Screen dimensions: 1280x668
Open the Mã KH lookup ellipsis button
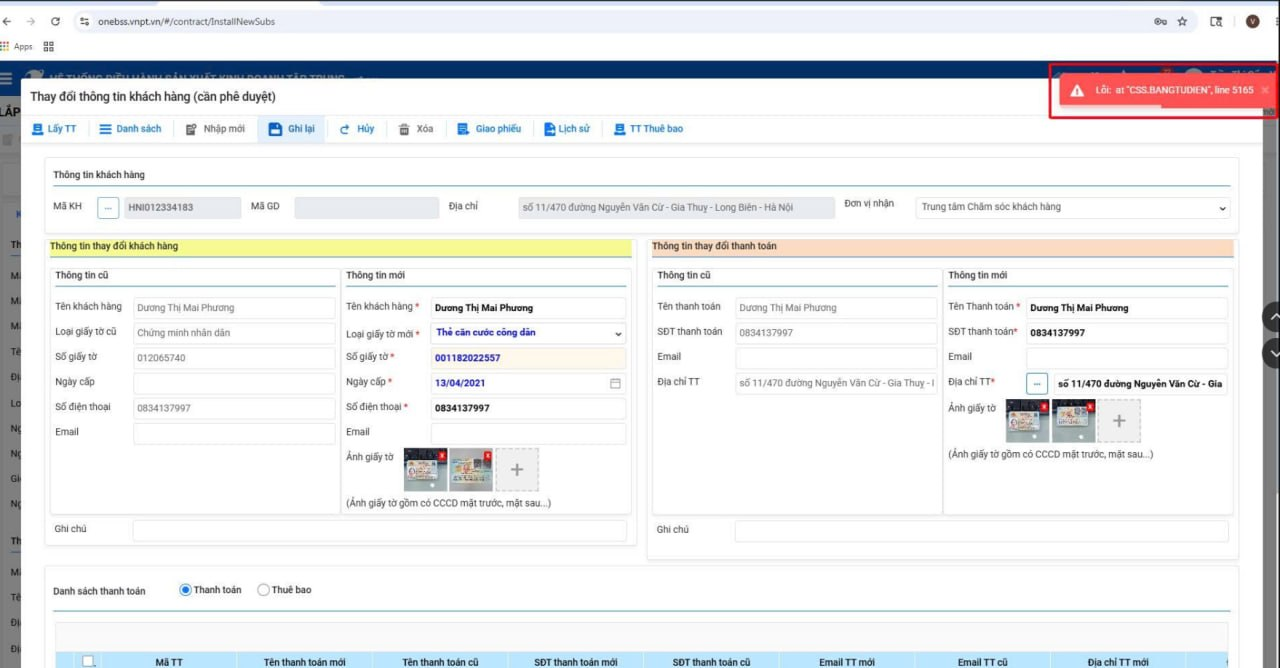click(108, 207)
